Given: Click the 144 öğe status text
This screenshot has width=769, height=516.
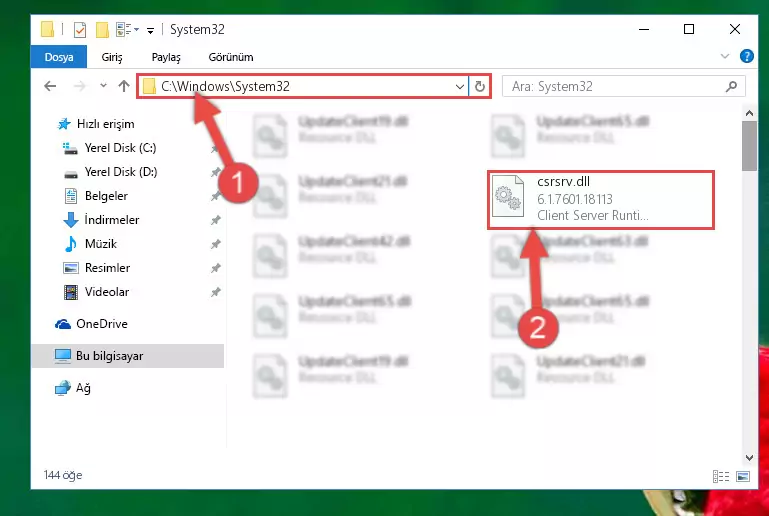Looking at the screenshot, I should click(63, 475).
